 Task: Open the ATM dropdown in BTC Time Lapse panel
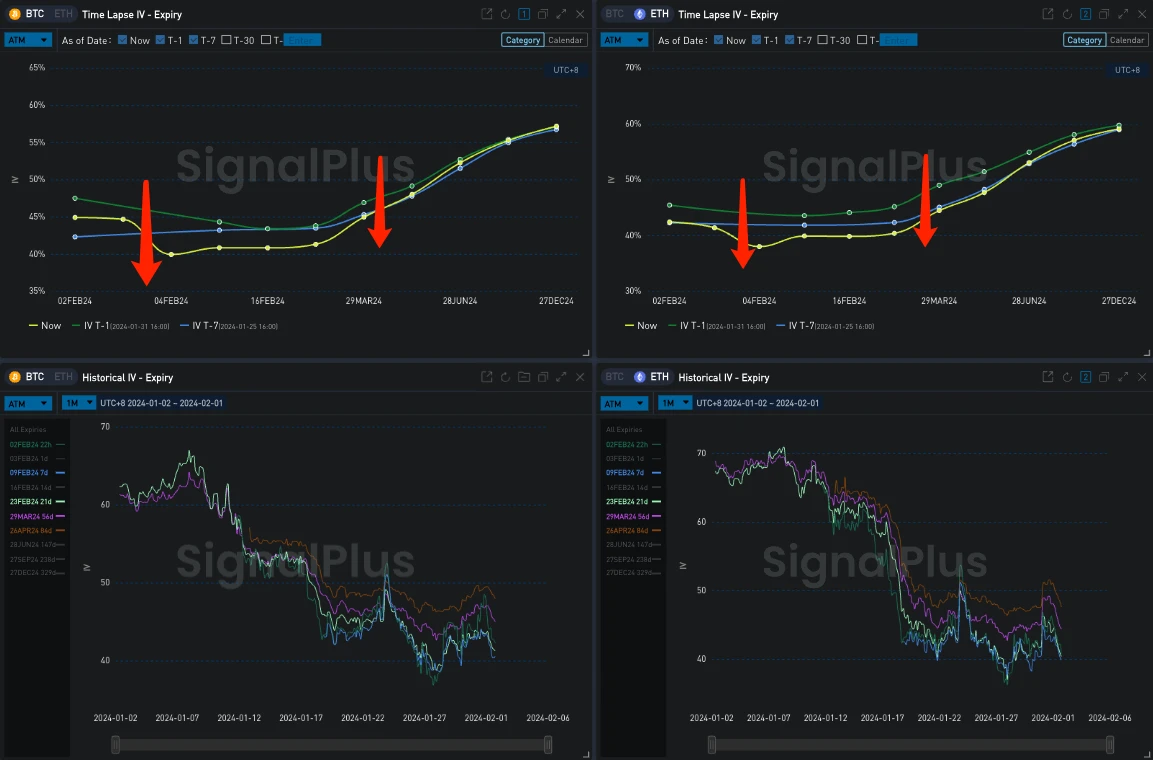[x=28, y=40]
